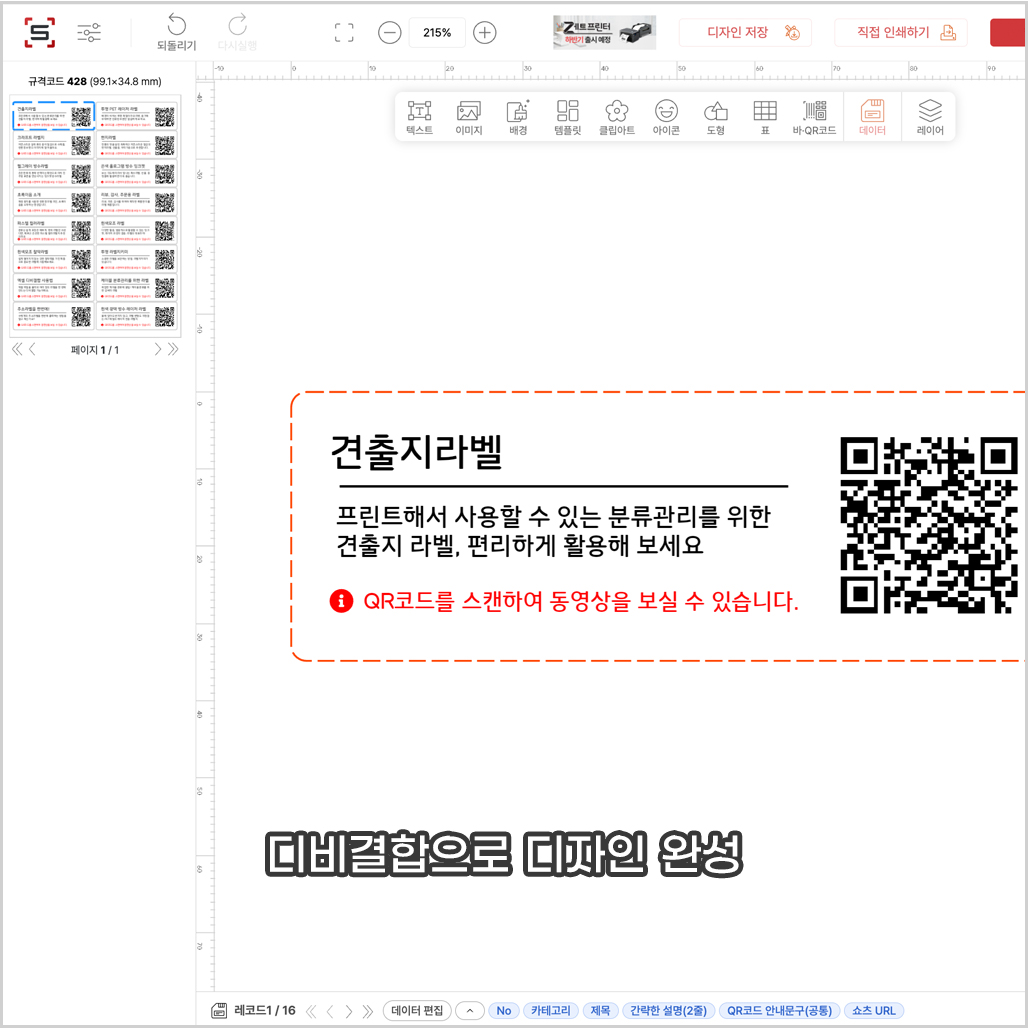
Task: Click the 쇼츠 URL field tag
Action: pyautogui.click(x=873, y=1010)
